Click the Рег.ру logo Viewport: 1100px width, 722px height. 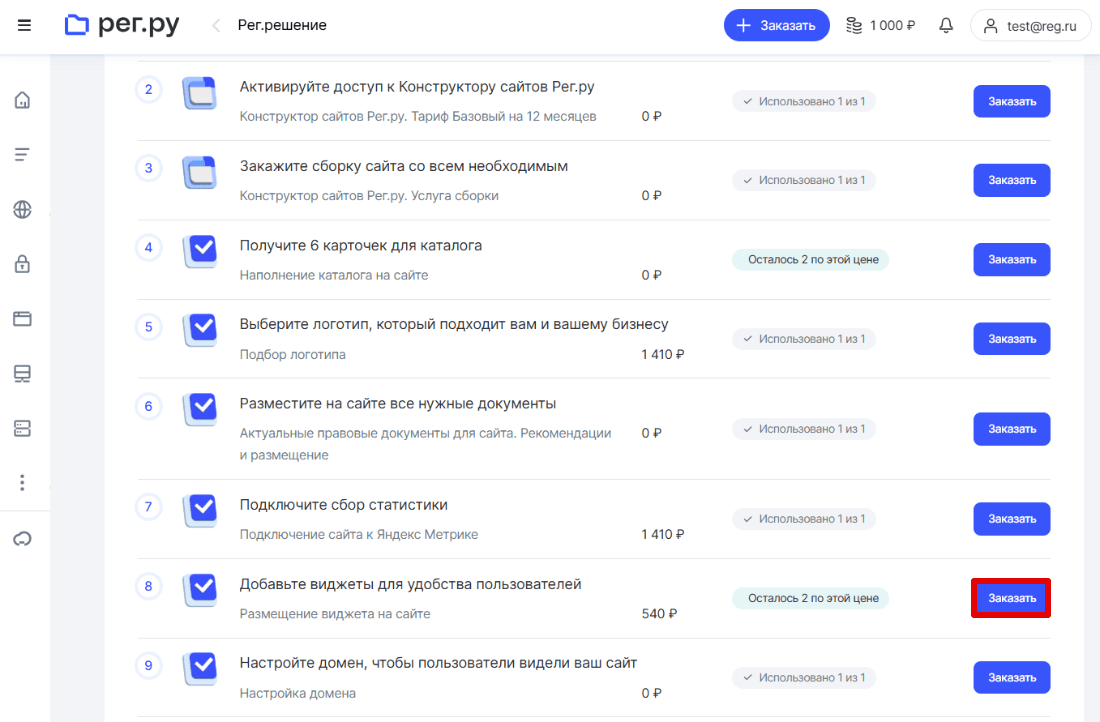pyautogui.click(x=122, y=26)
